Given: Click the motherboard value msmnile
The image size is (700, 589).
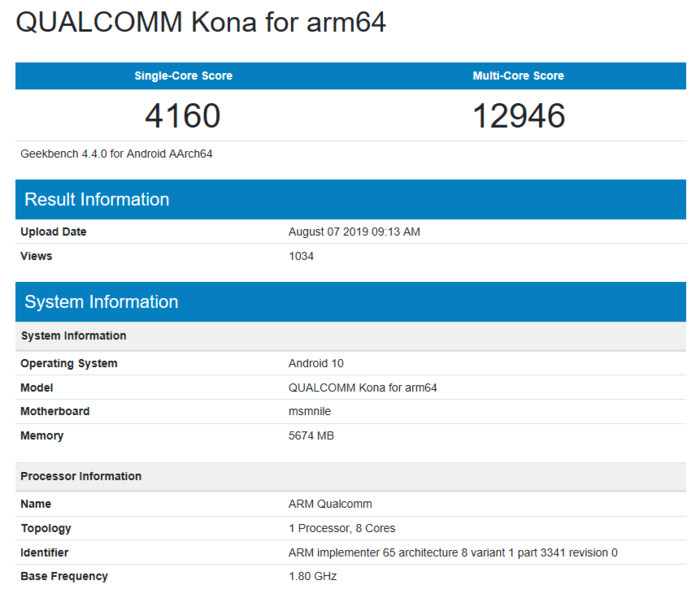Looking at the screenshot, I should click(310, 411).
